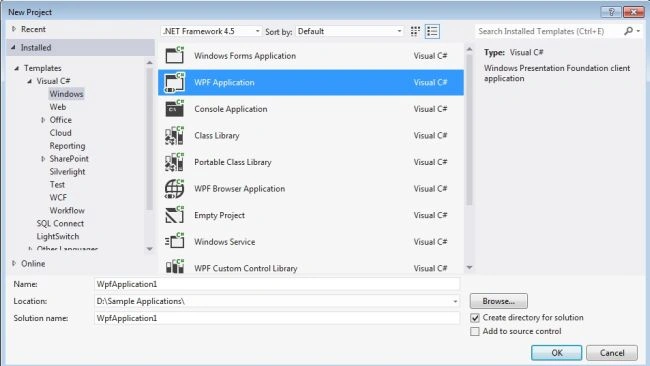Expand the Recent section

pyautogui.click(x=14, y=29)
